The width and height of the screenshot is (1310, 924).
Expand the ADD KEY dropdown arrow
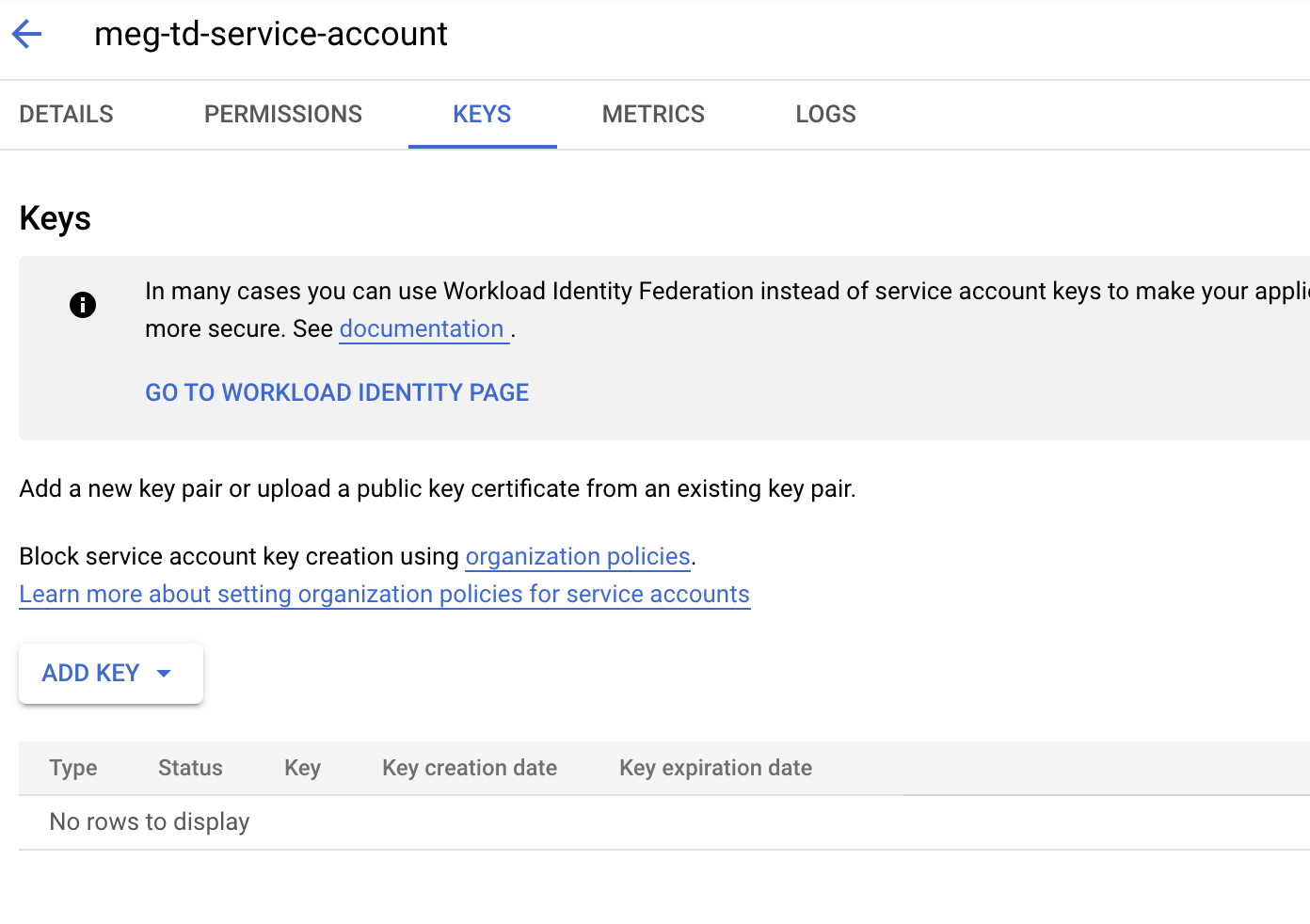pos(164,674)
